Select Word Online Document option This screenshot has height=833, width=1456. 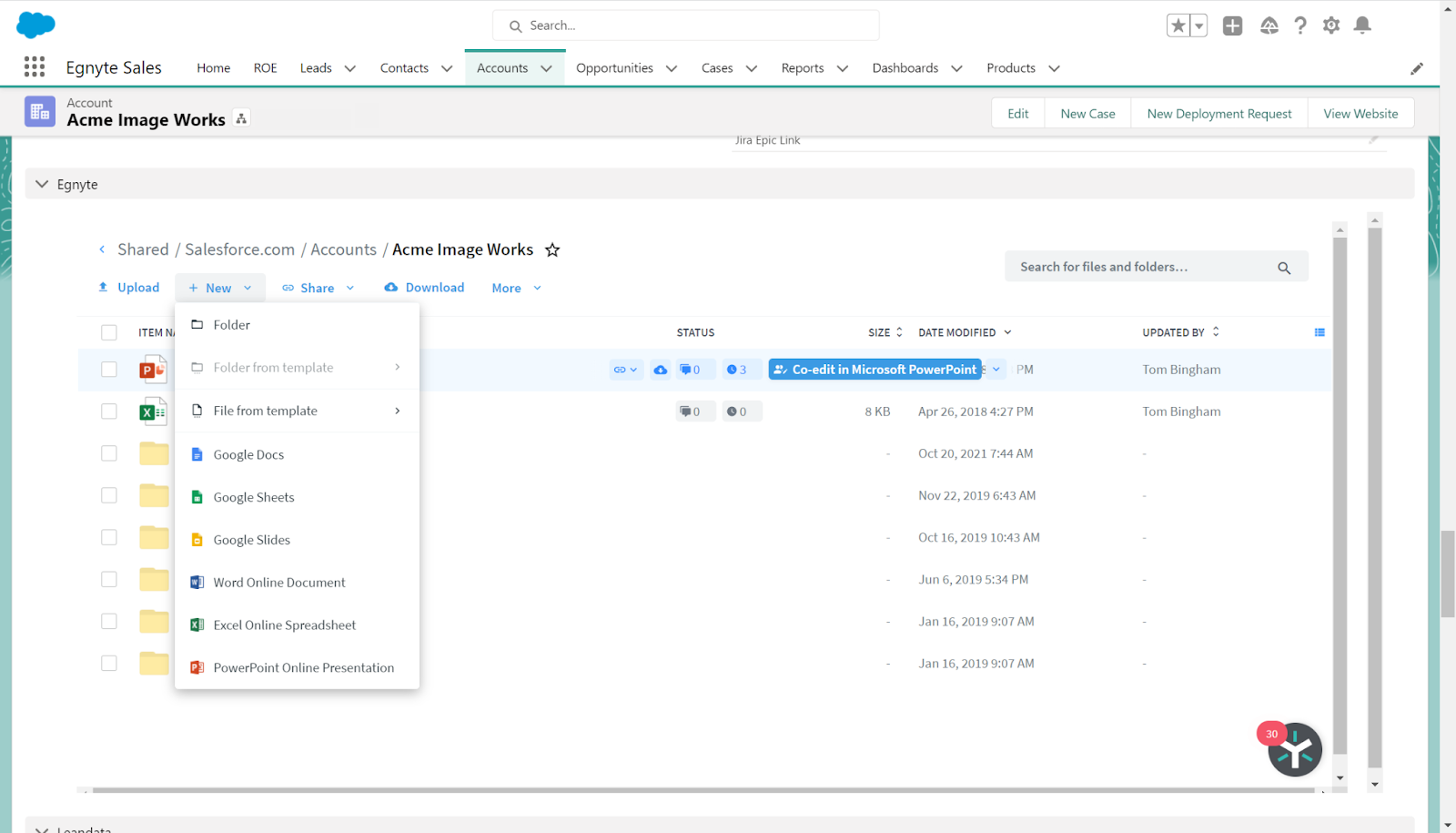click(278, 583)
